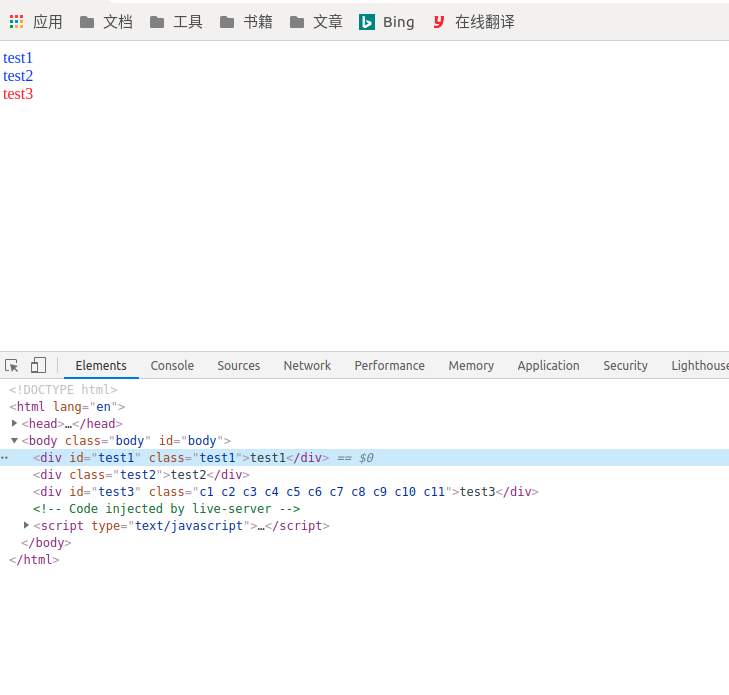Expand the head element node

point(14,423)
